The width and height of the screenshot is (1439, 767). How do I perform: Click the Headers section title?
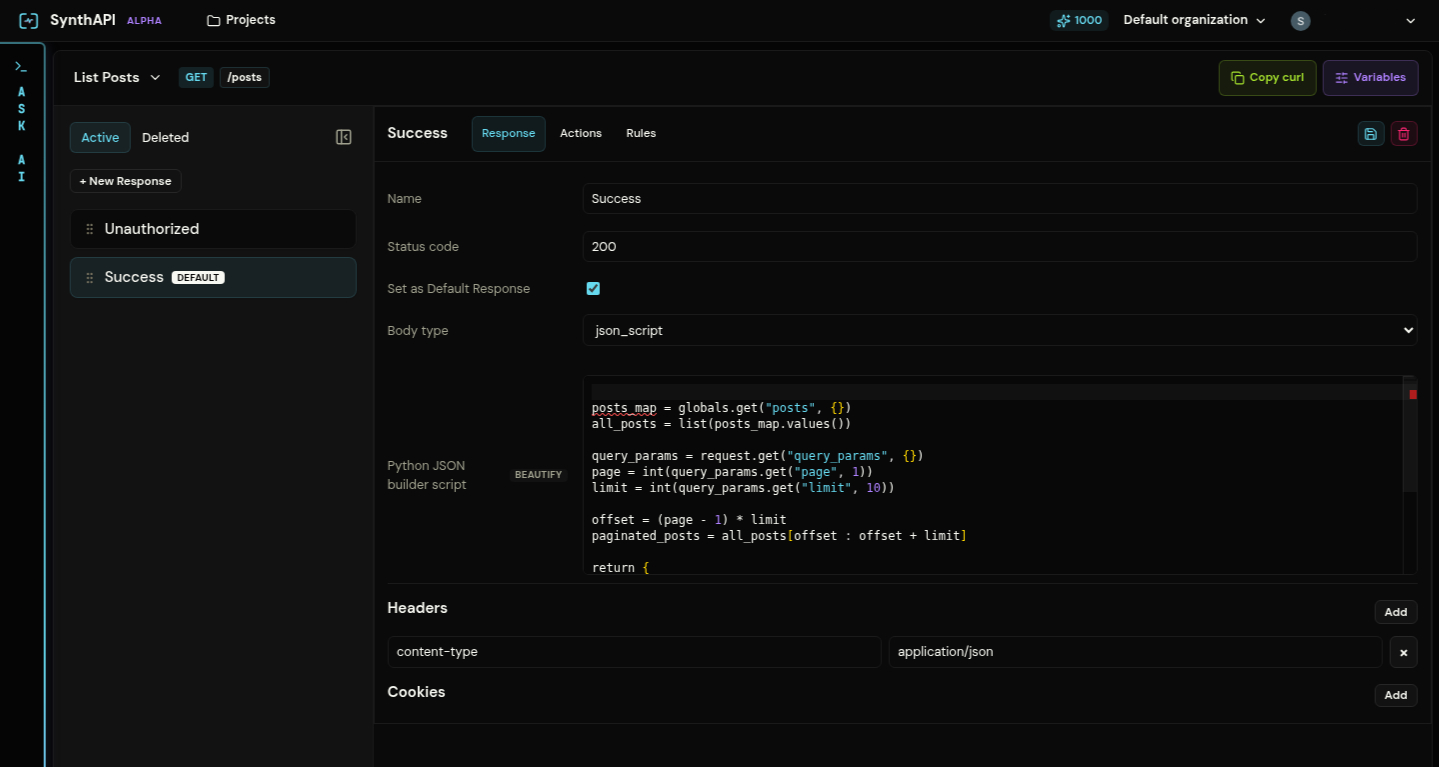click(x=417, y=608)
